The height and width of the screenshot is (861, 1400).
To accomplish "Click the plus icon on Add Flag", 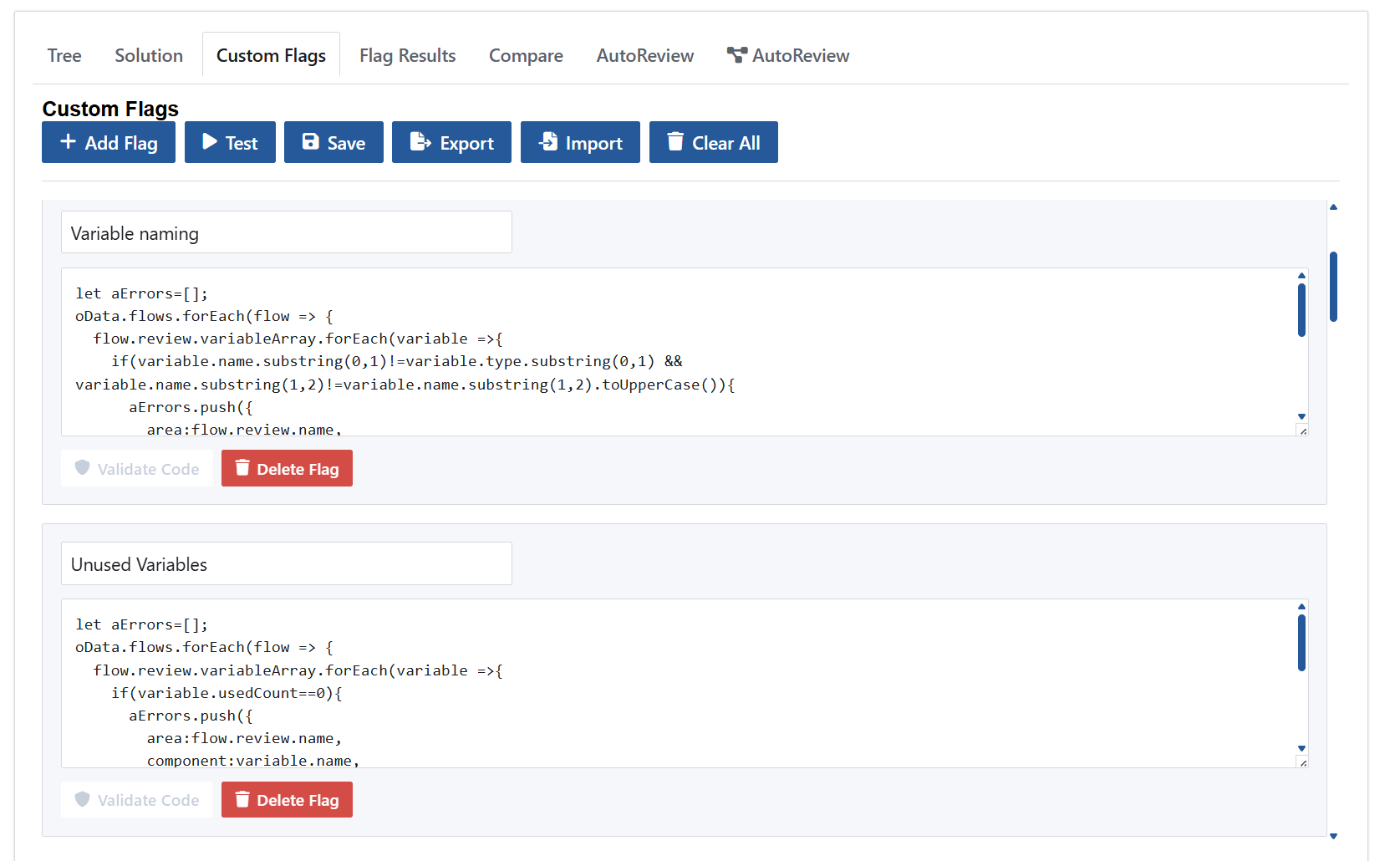I will (x=68, y=142).
